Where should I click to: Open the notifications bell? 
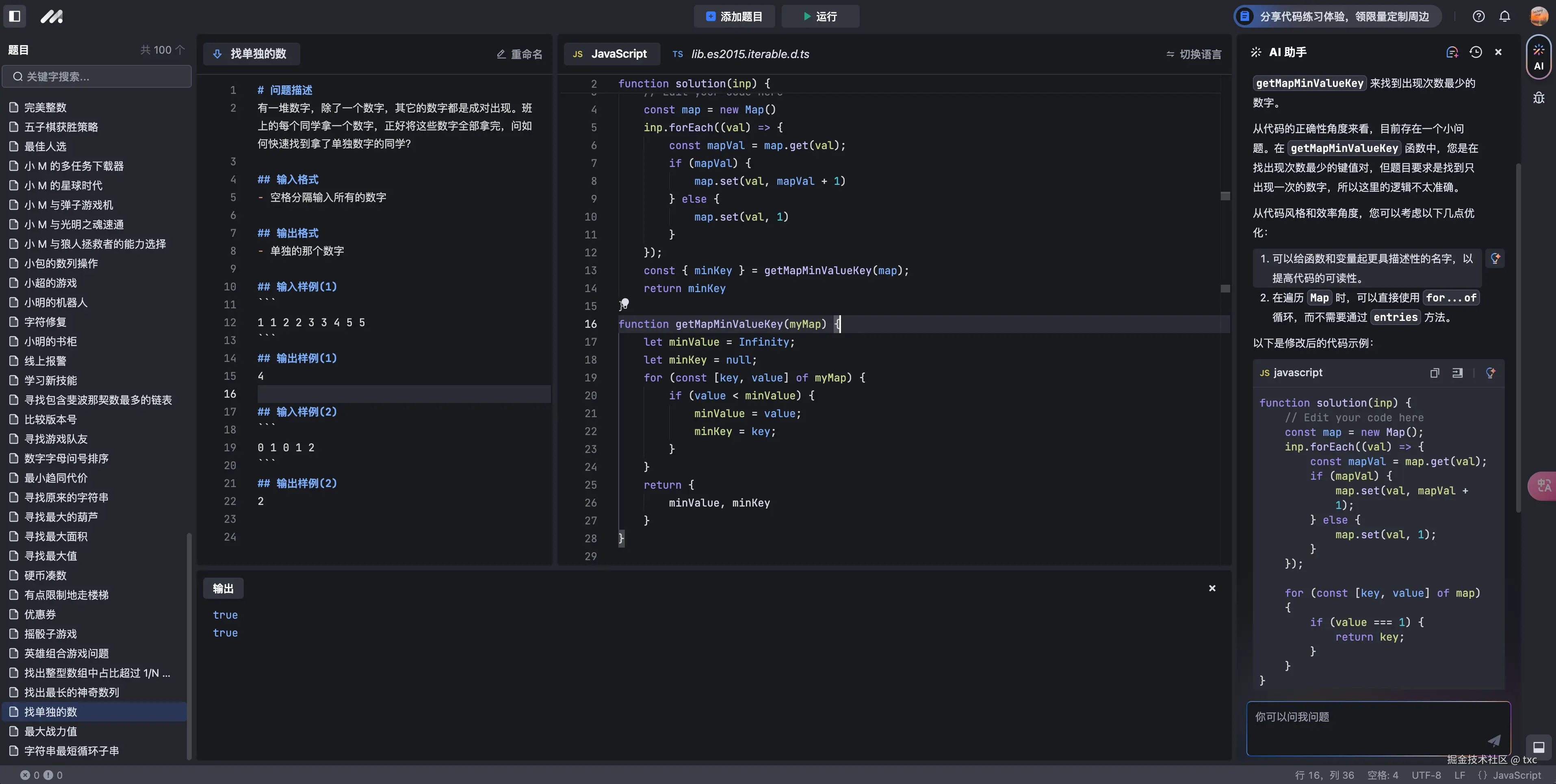coord(1505,16)
